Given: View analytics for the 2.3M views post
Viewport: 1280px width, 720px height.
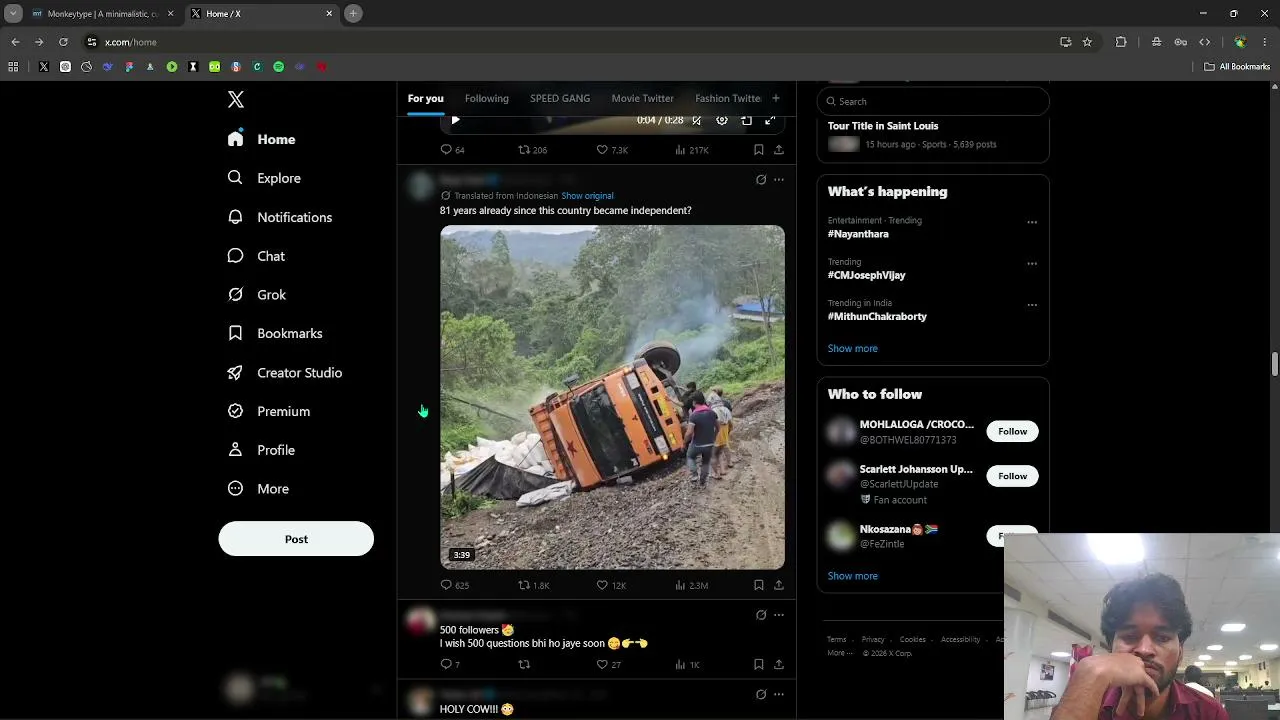Looking at the screenshot, I should coord(692,585).
